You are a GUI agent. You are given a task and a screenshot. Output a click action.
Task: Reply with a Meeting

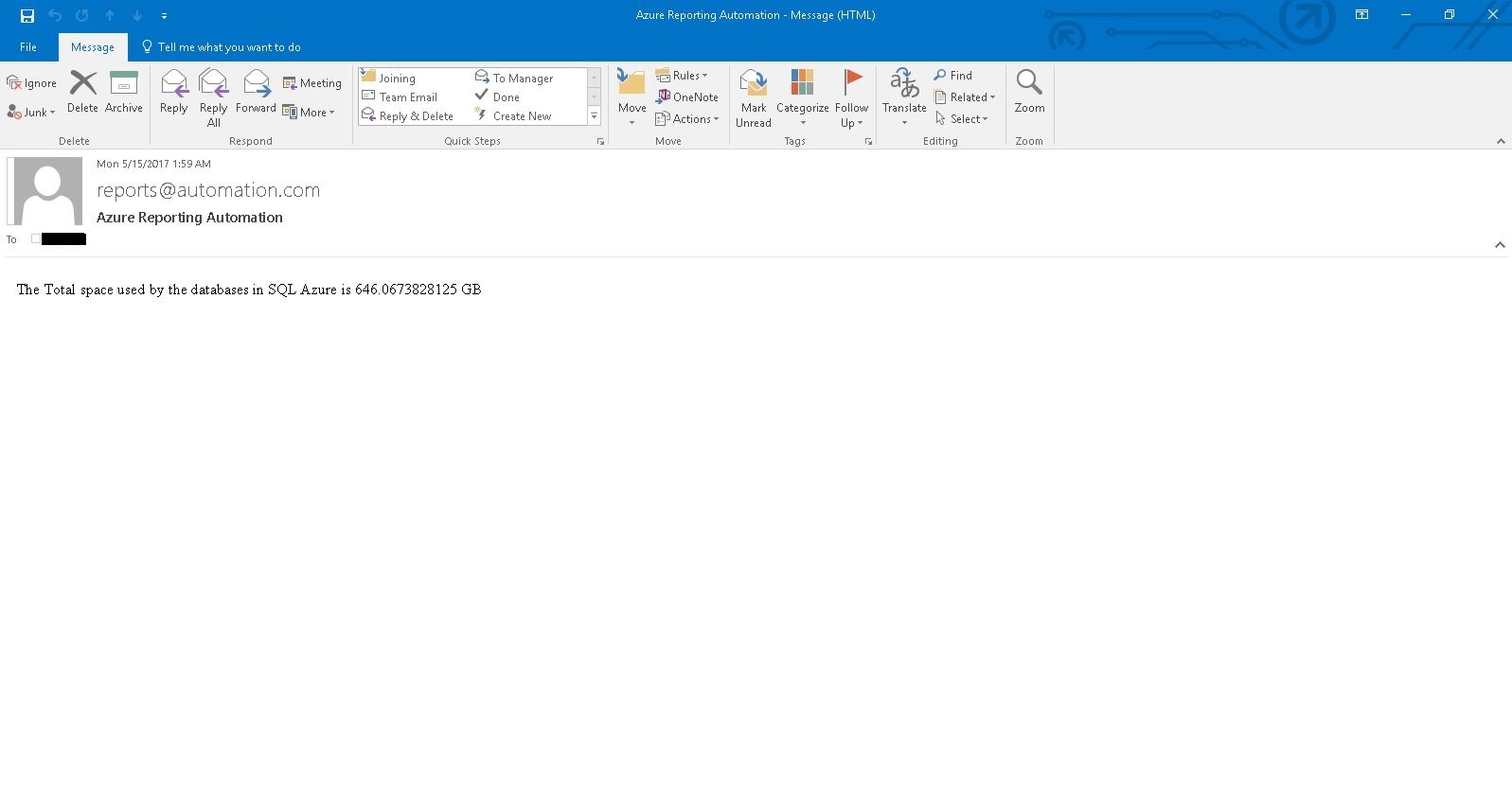click(x=312, y=83)
